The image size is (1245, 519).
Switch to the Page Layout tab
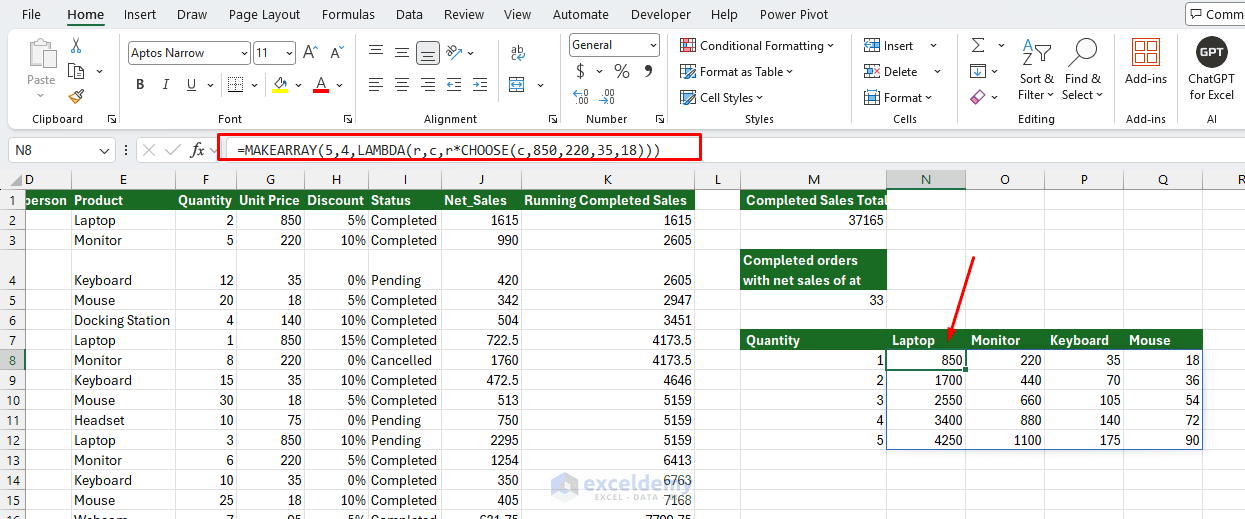(x=264, y=14)
